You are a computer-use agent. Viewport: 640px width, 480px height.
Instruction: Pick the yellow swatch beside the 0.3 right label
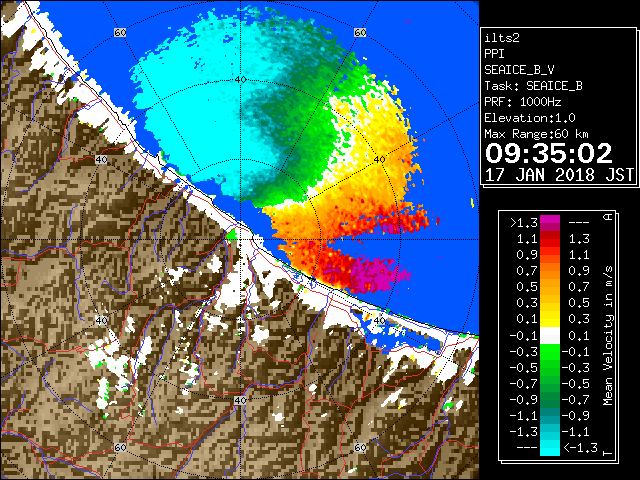point(550,319)
